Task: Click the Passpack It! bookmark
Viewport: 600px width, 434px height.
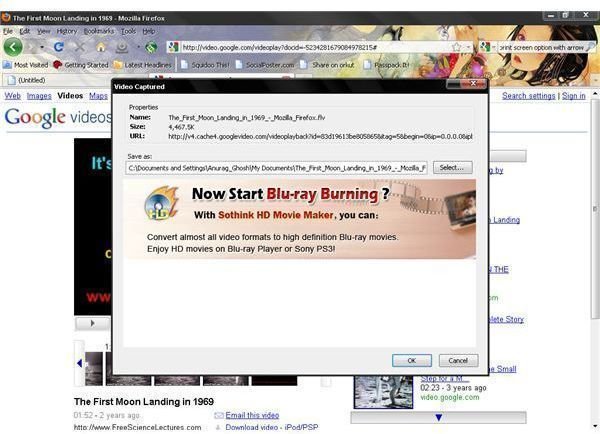Action: click(386, 65)
